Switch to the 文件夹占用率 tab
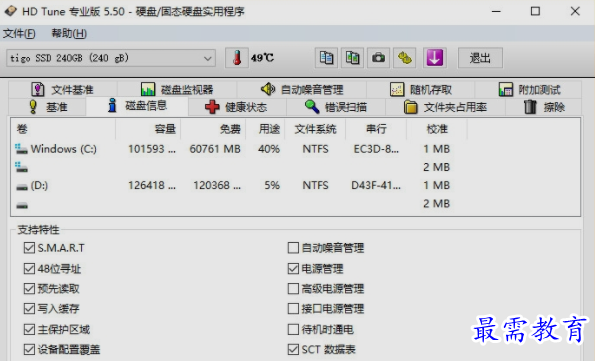The image size is (595, 361). [x=445, y=107]
